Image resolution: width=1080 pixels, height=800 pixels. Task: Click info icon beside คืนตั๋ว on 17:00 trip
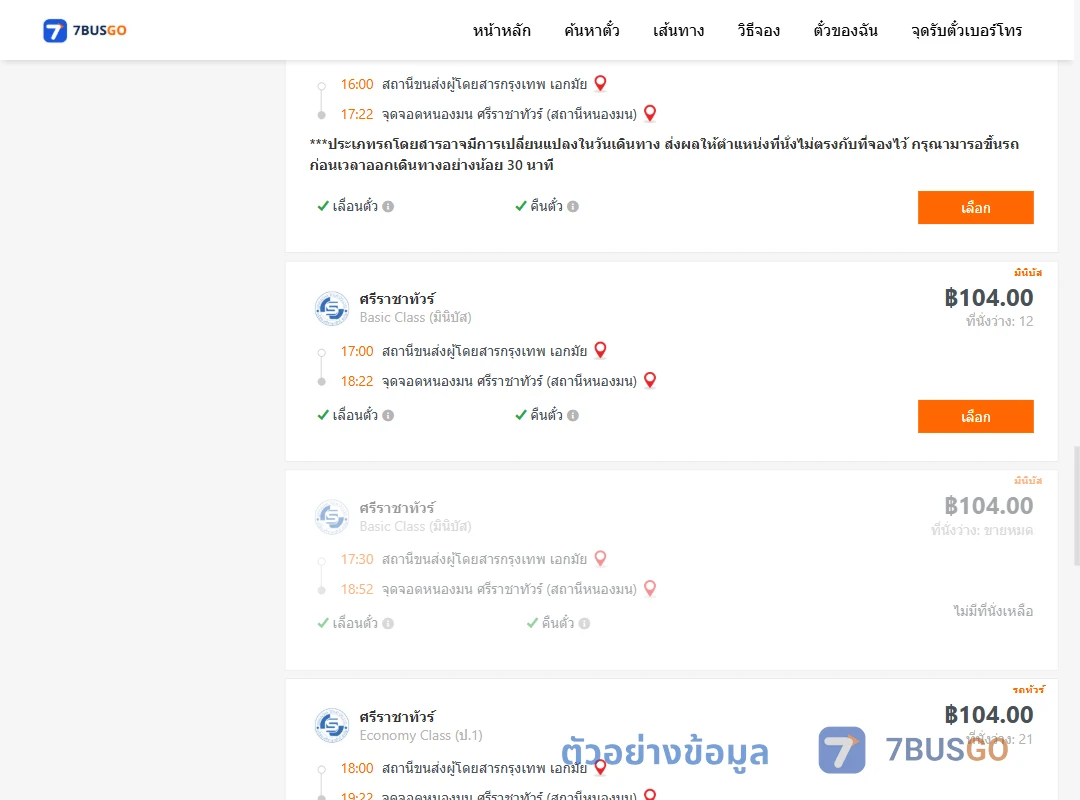coord(573,415)
